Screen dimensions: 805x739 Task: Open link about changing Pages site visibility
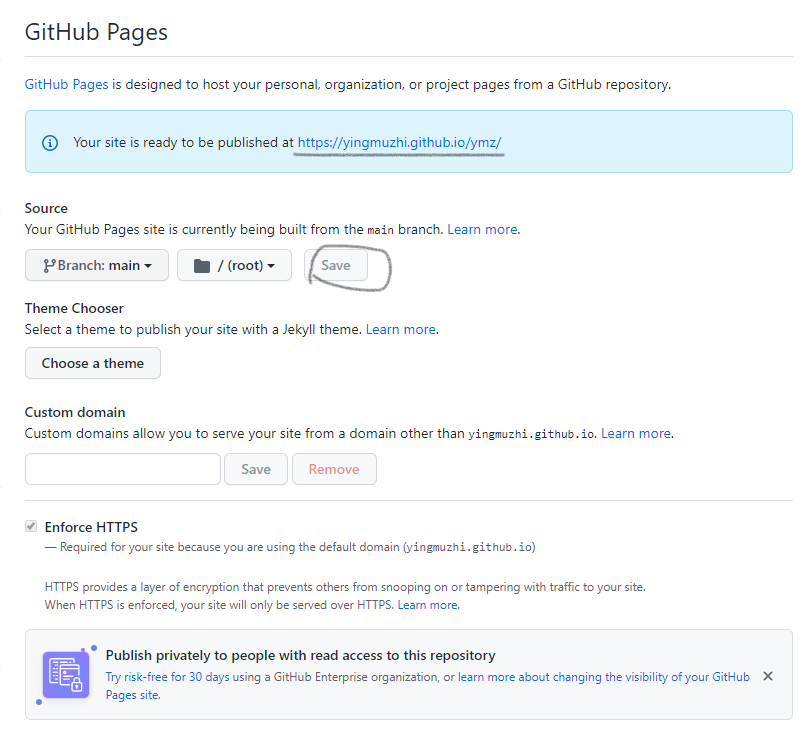[428, 686]
